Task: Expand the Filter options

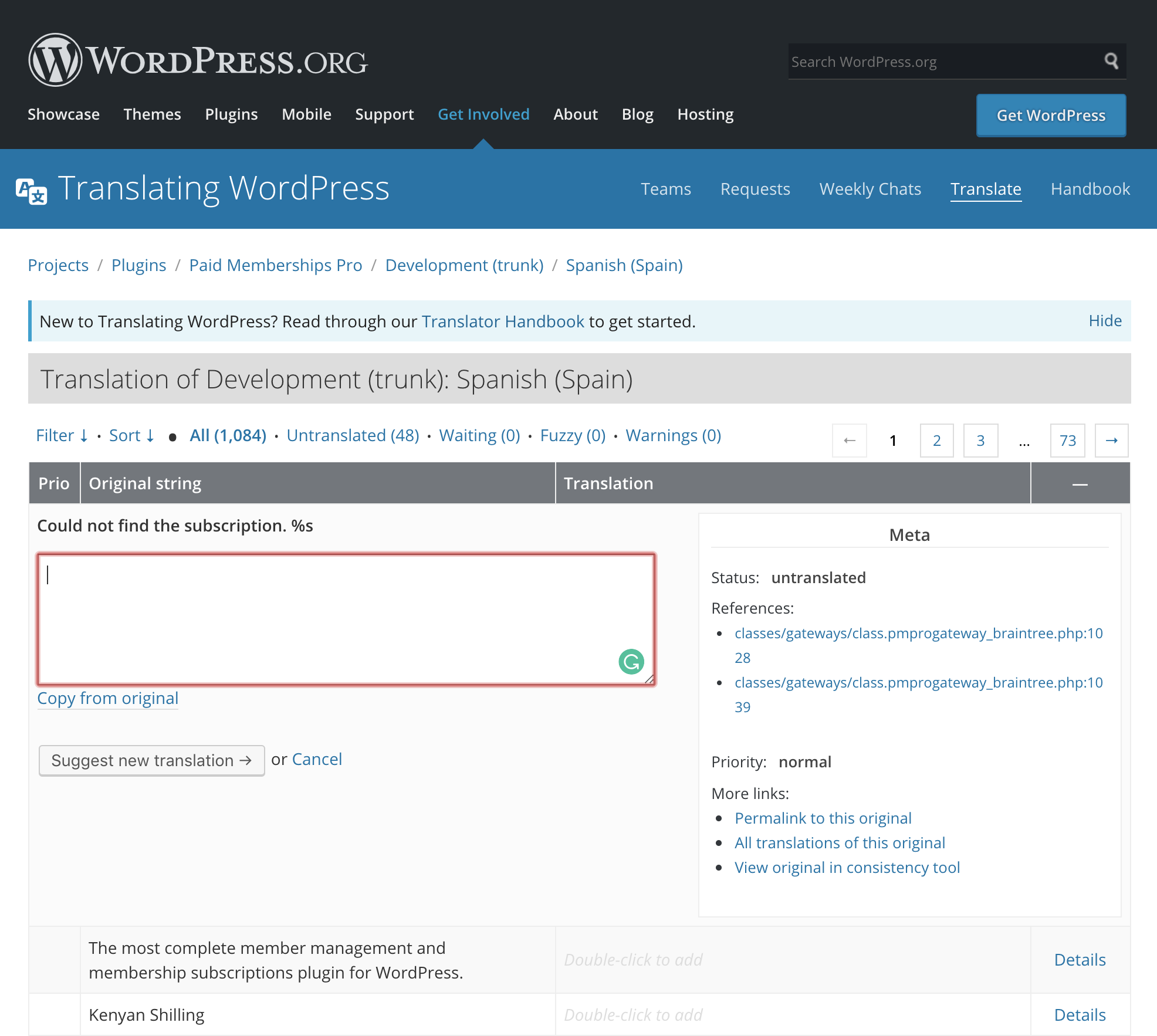Action: (x=62, y=435)
